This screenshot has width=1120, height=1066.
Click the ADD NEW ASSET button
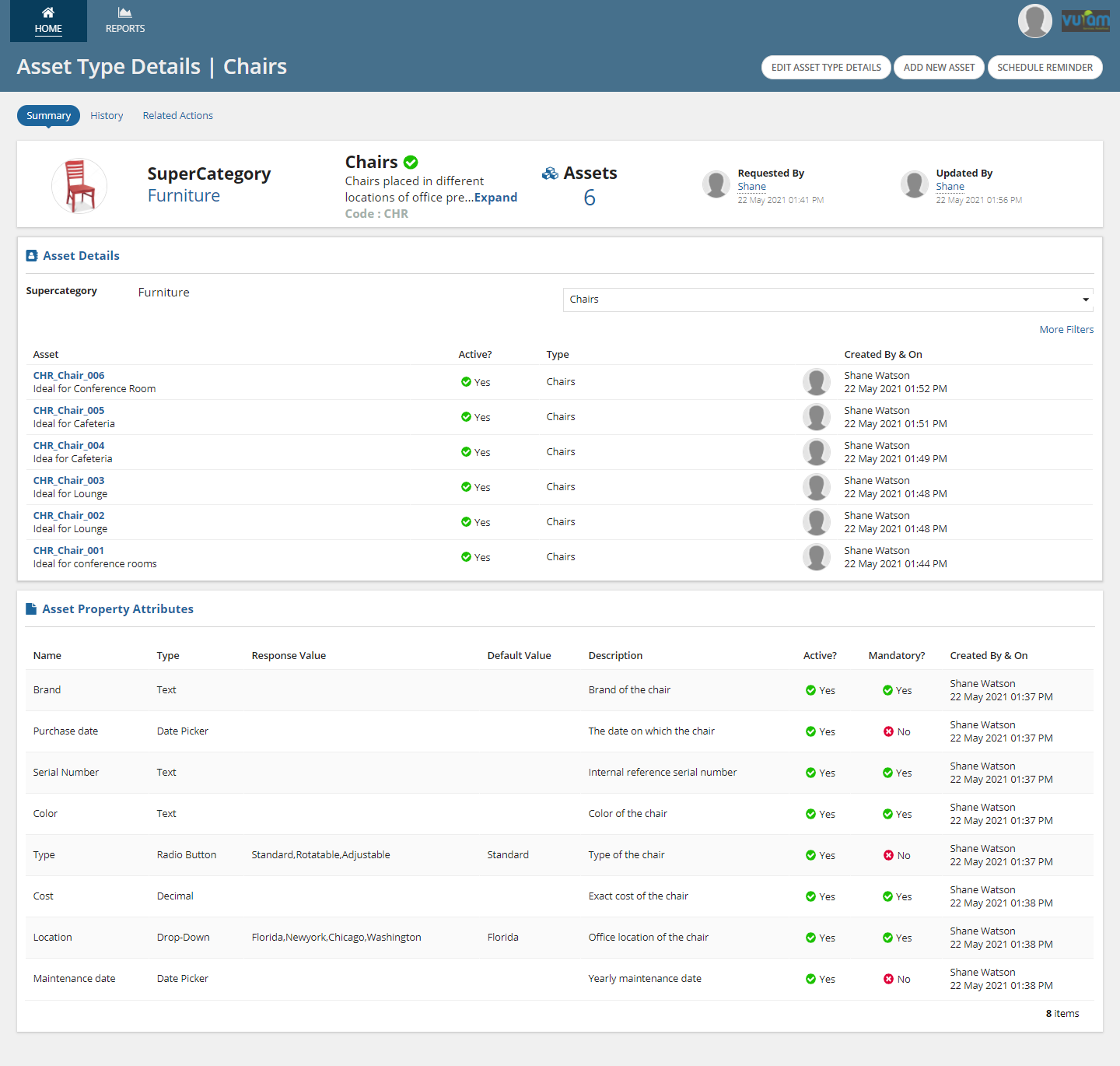click(939, 67)
